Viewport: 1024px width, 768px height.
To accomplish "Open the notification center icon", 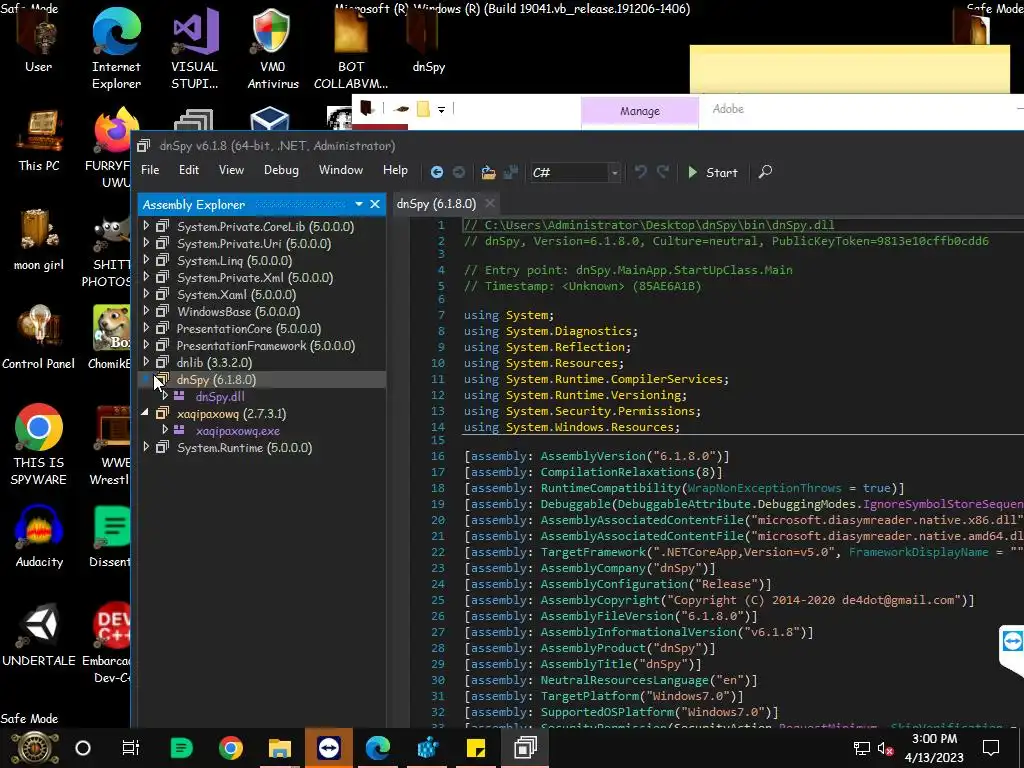I will [x=991, y=748].
